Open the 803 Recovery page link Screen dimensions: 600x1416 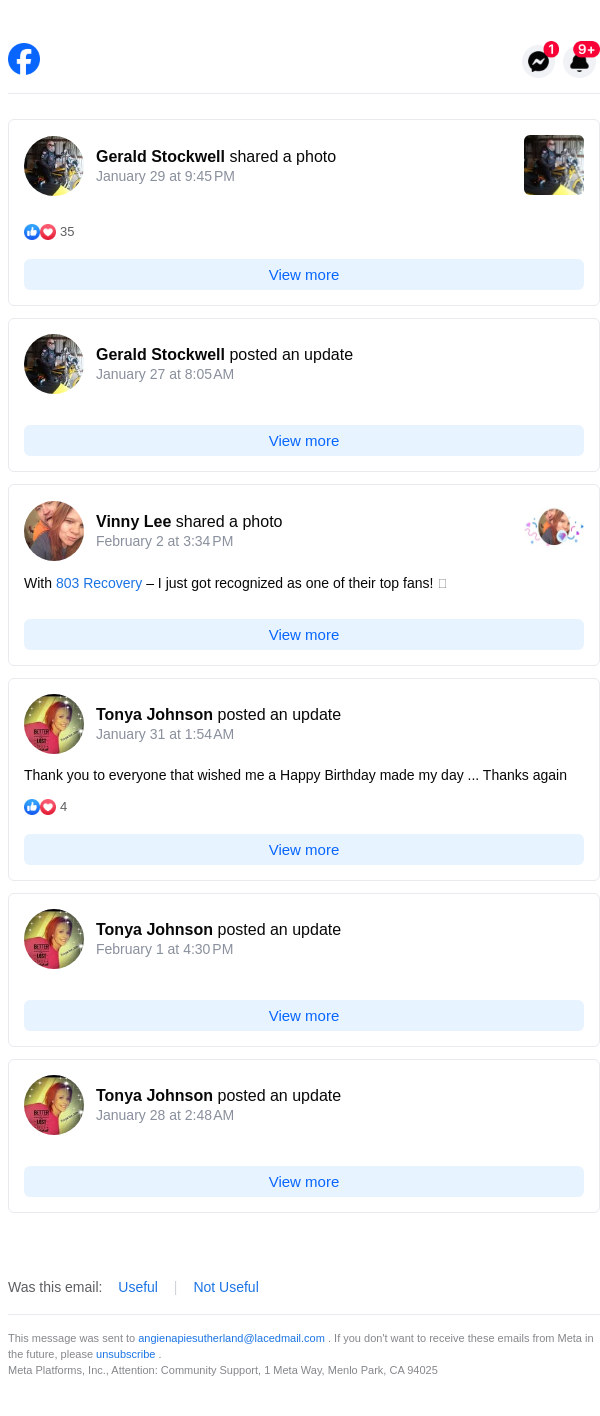coord(99,583)
